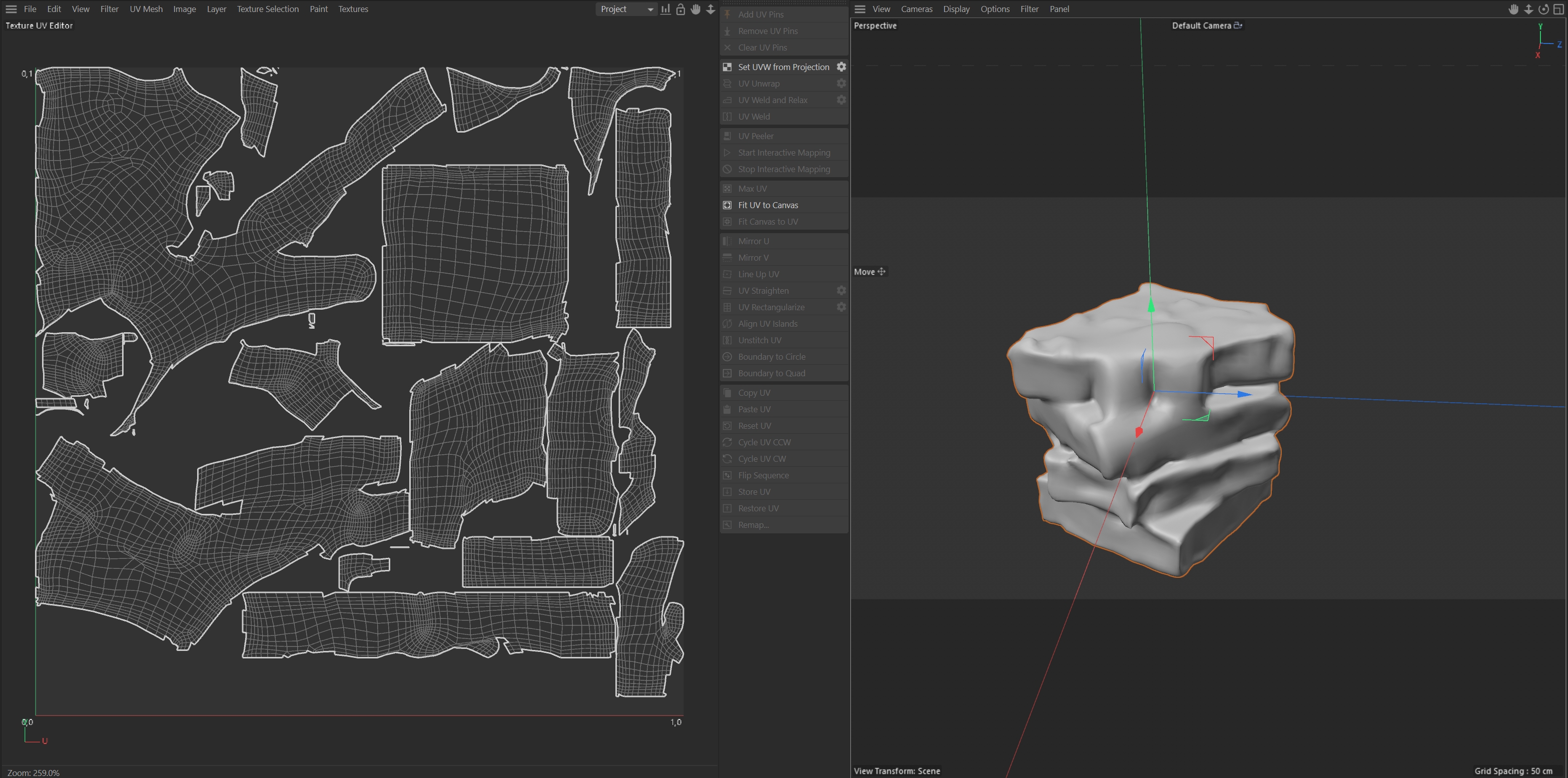This screenshot has height=778, width=1568.
Task: Open Set UVW from Projection settings gear
Action: click(x=841, y=67)
